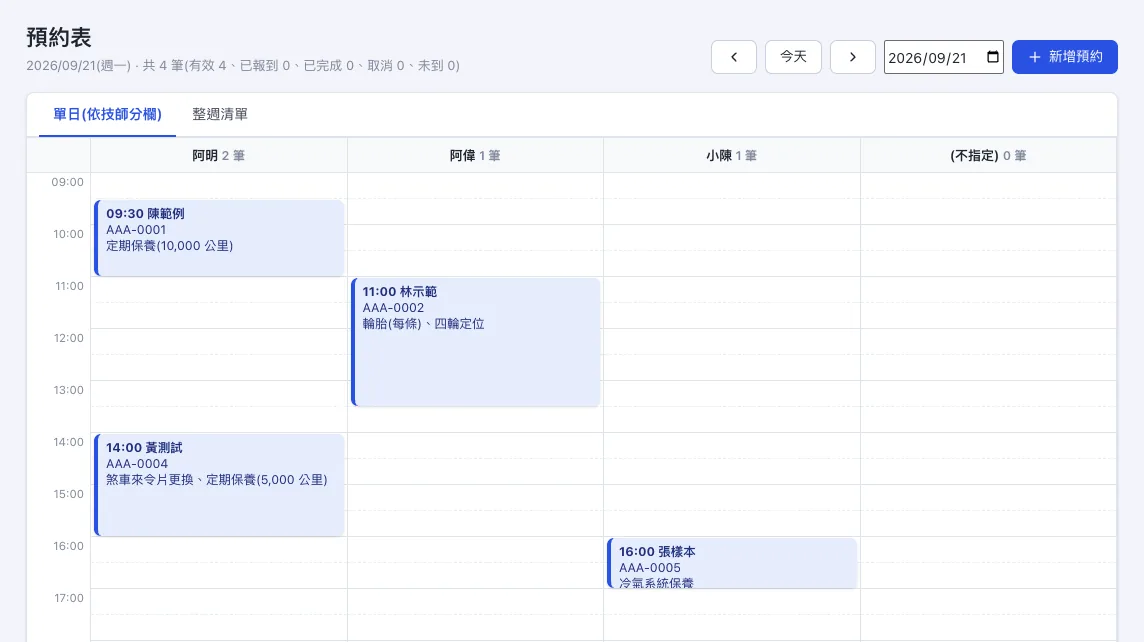The height and width of the screenshot is (642, 1144).
Task: Select the 阿明 2 筆 column header
Action: [x=219, y=155]
